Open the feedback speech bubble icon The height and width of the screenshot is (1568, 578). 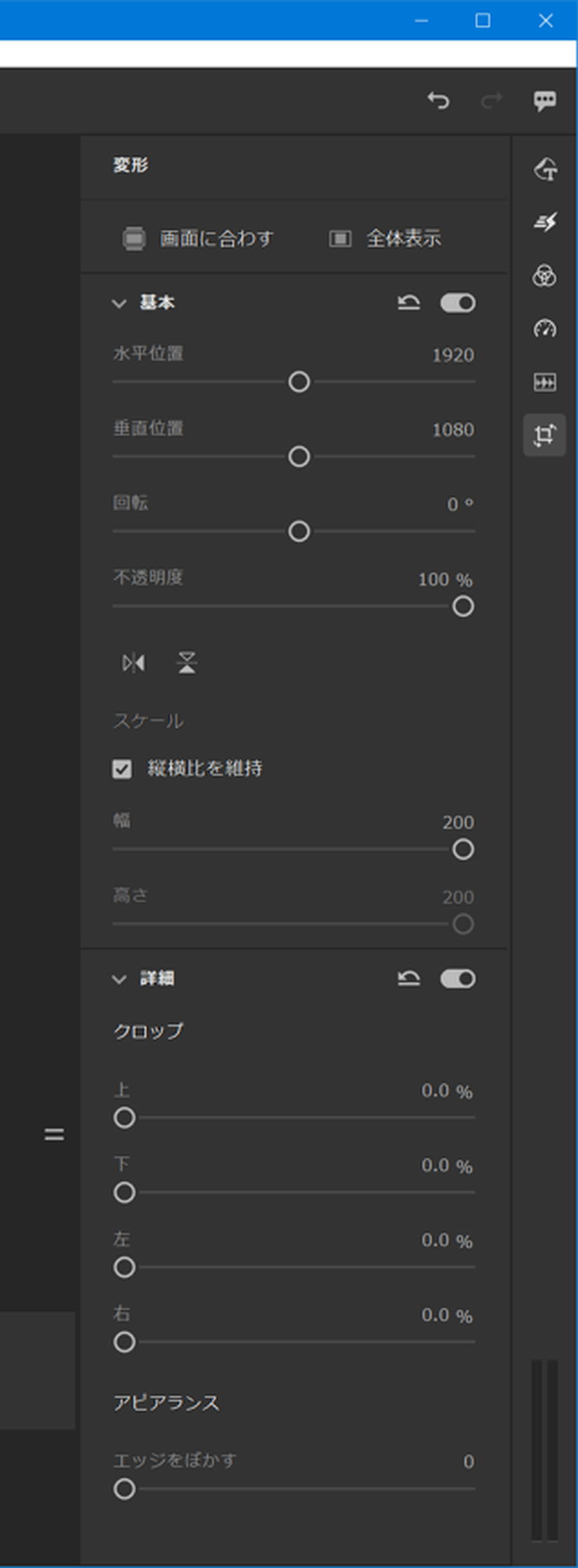[x=545, y=100]
